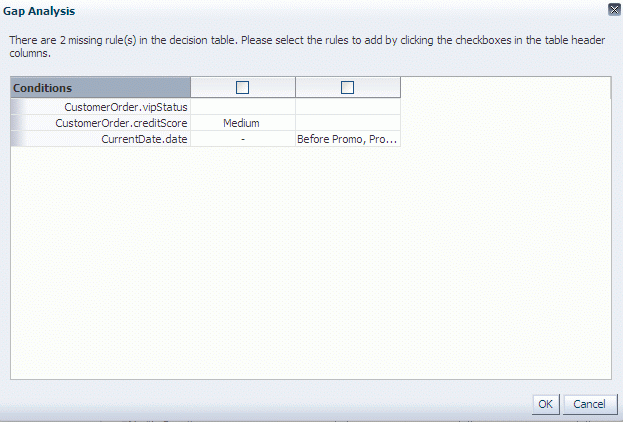Check the first missing rule checkbox
This screenshot has height=422, width=623.
click(x=242, y=87)
